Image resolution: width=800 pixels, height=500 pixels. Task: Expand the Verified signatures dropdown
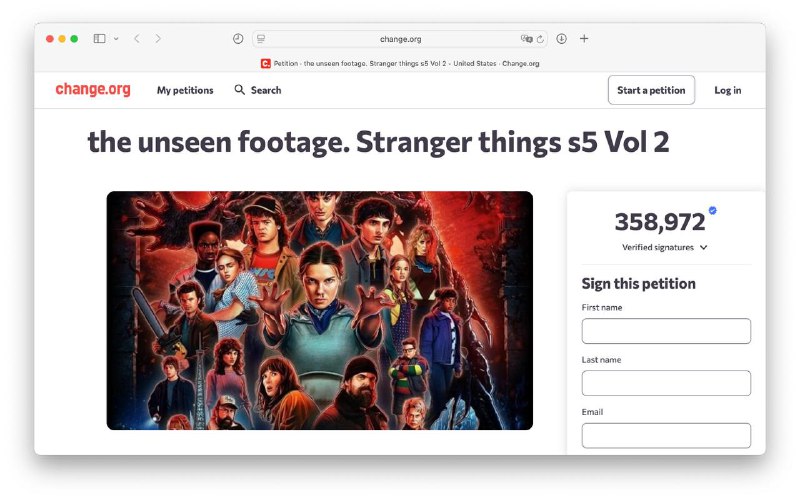pos(665,247)
